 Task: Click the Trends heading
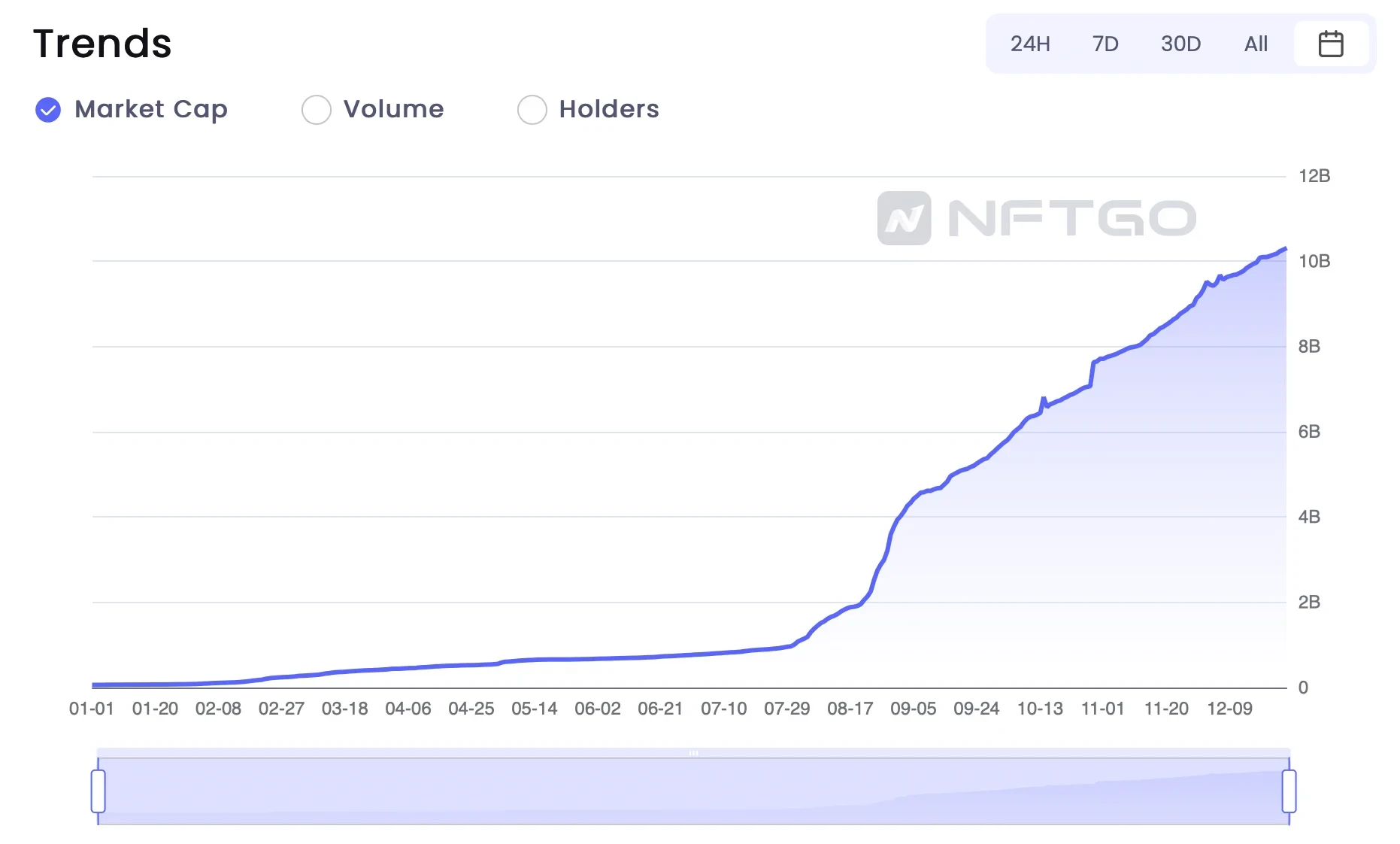click(x=102, y=44)
